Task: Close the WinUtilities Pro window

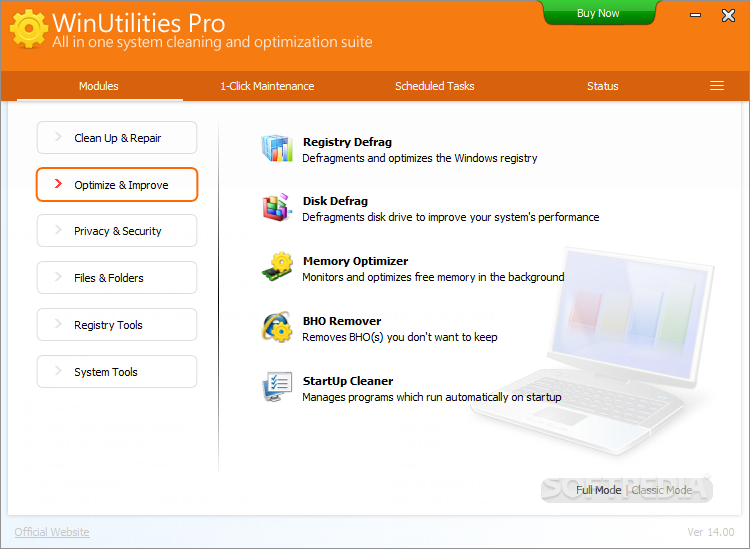Action: [x=728, y=16]
